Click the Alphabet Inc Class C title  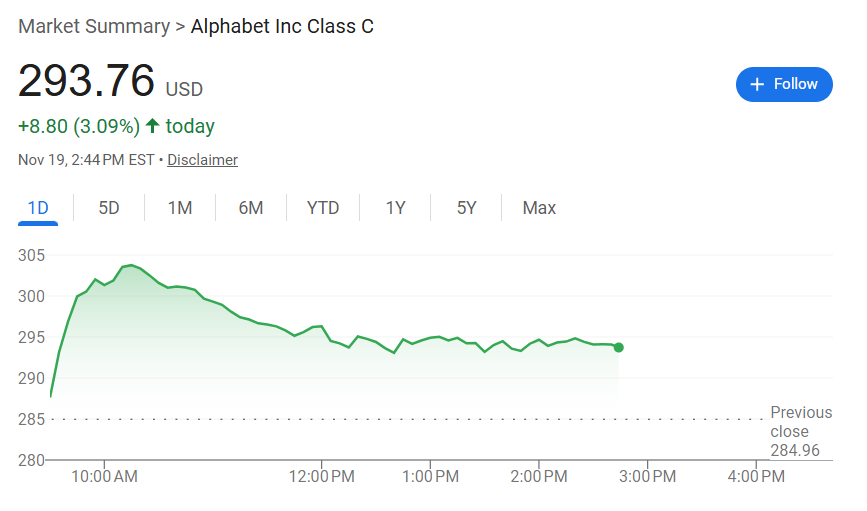point(282,27)
